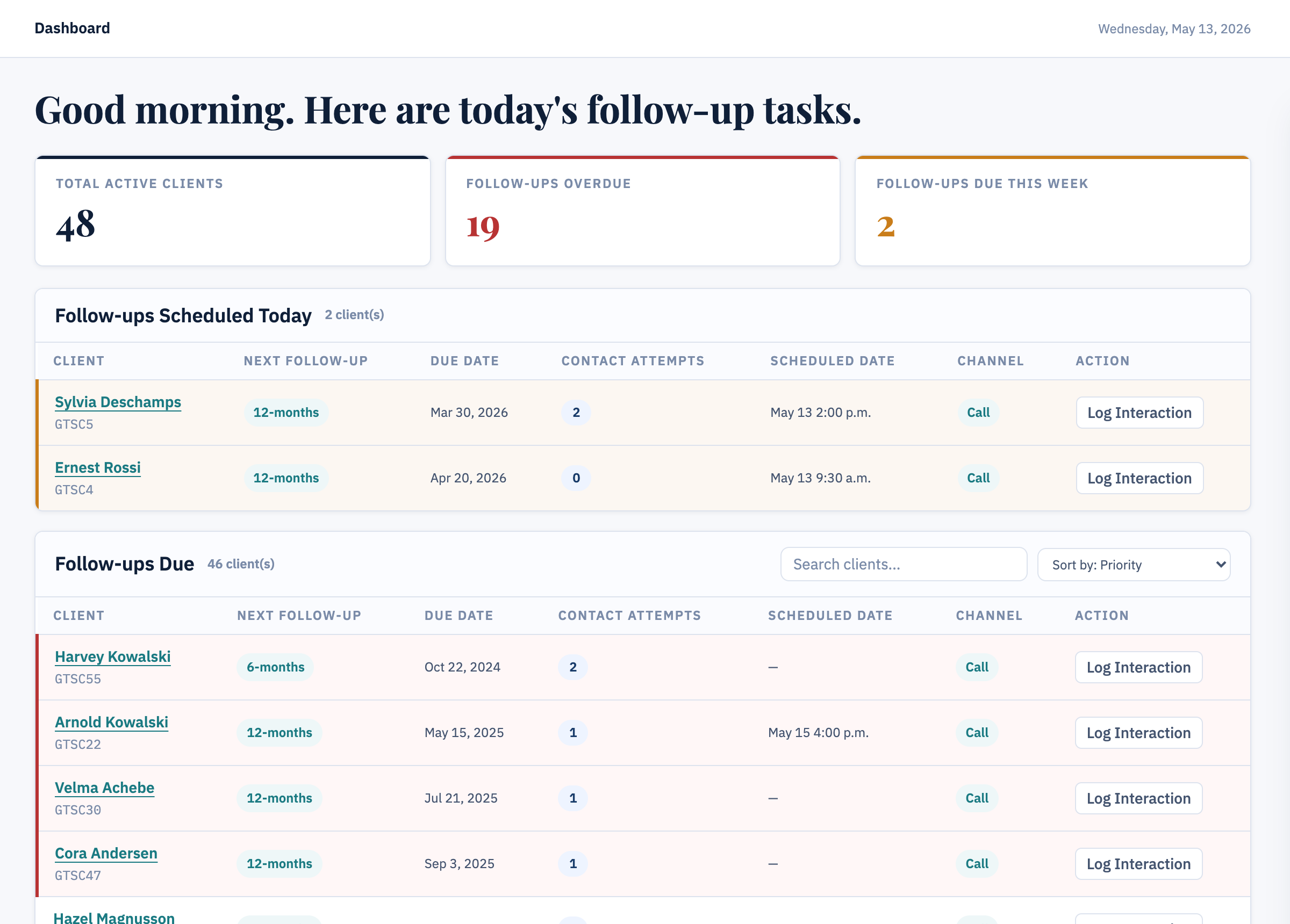
Task: Click scheduled date May 15 4:00 p.m.
Action: [818, 733]
